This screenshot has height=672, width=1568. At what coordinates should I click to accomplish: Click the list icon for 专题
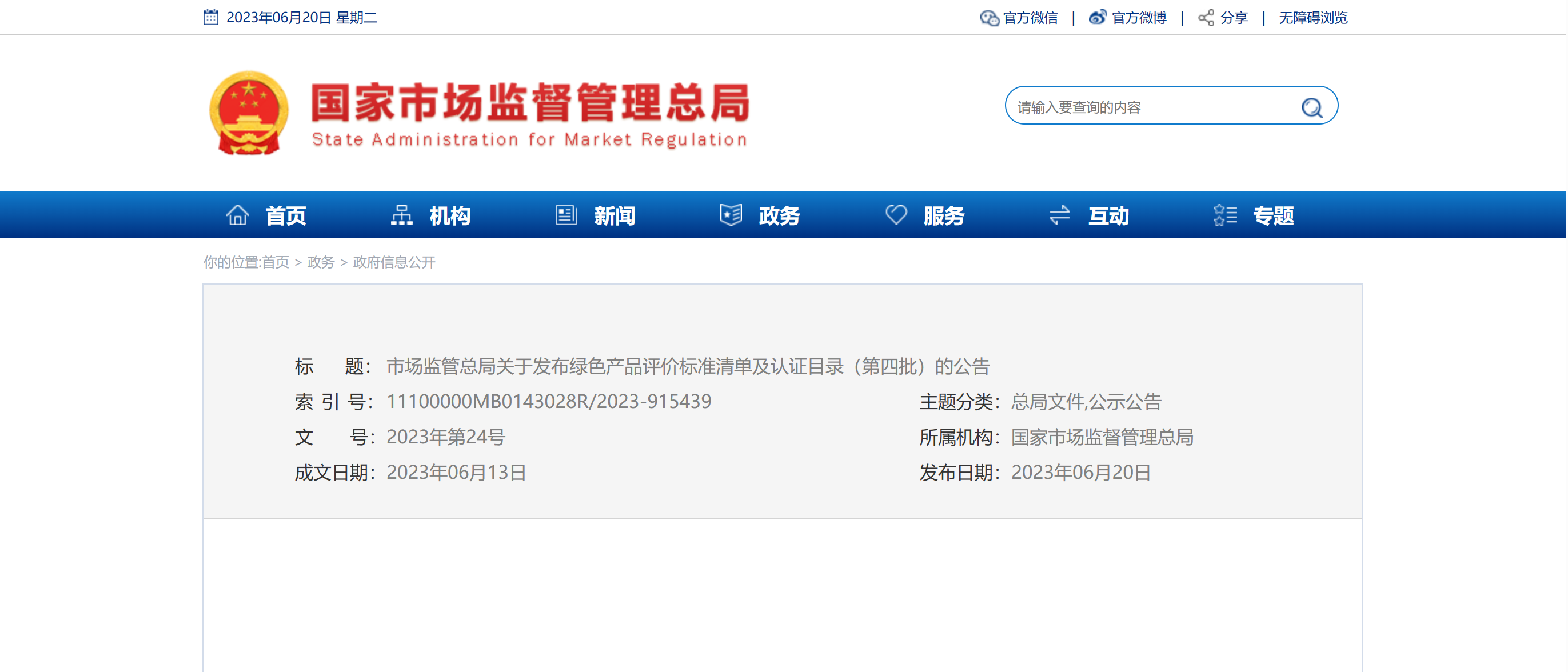pos(1224,215)
